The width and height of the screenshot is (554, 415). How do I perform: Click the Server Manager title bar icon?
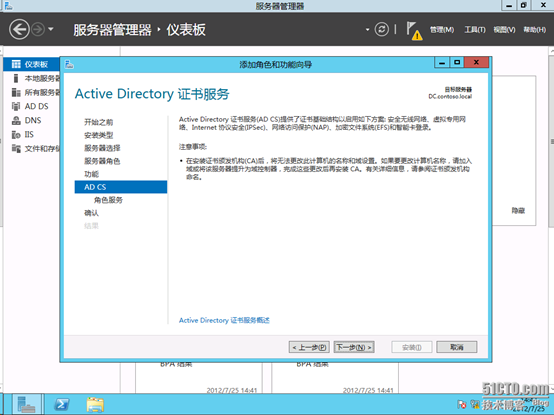(8, 5)
